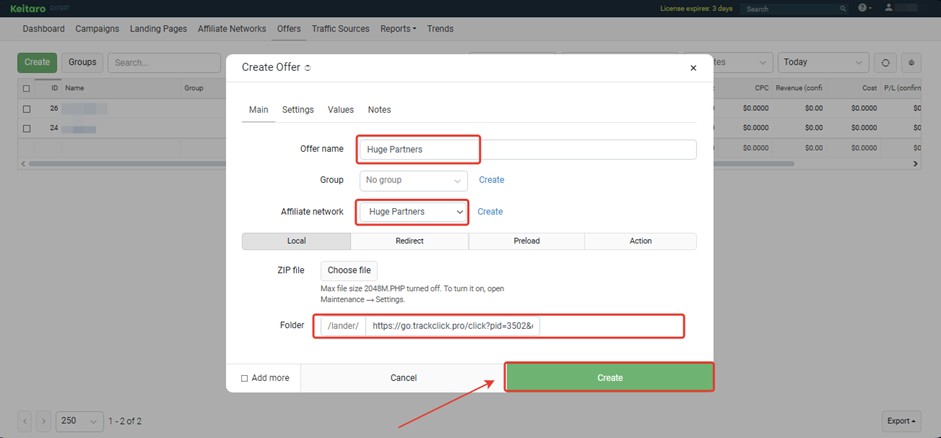Expand the Reports menu
This screenshot has height=438, width=941.
pyautogui.click(x=398, y=29)
